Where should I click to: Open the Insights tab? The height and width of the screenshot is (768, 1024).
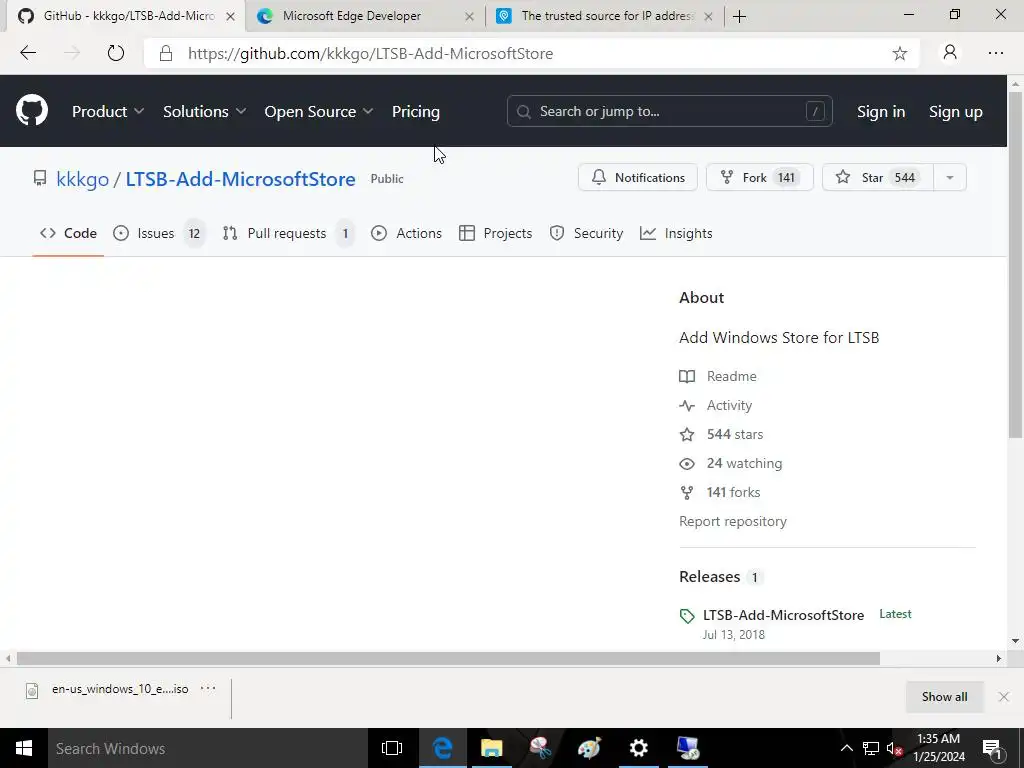[677, 233]
